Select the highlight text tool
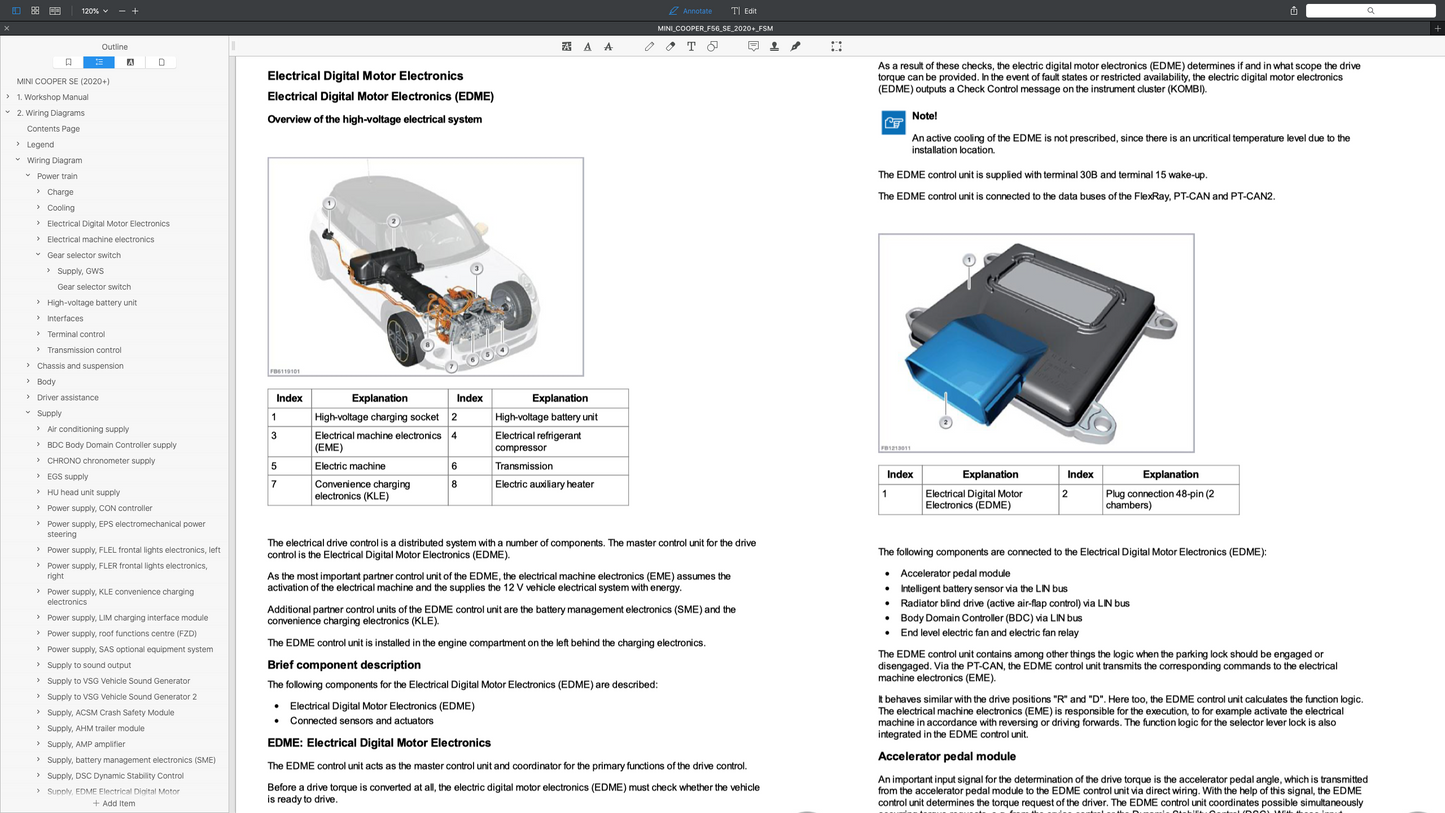Screen dimensions: 1445x813 (566, 46)
